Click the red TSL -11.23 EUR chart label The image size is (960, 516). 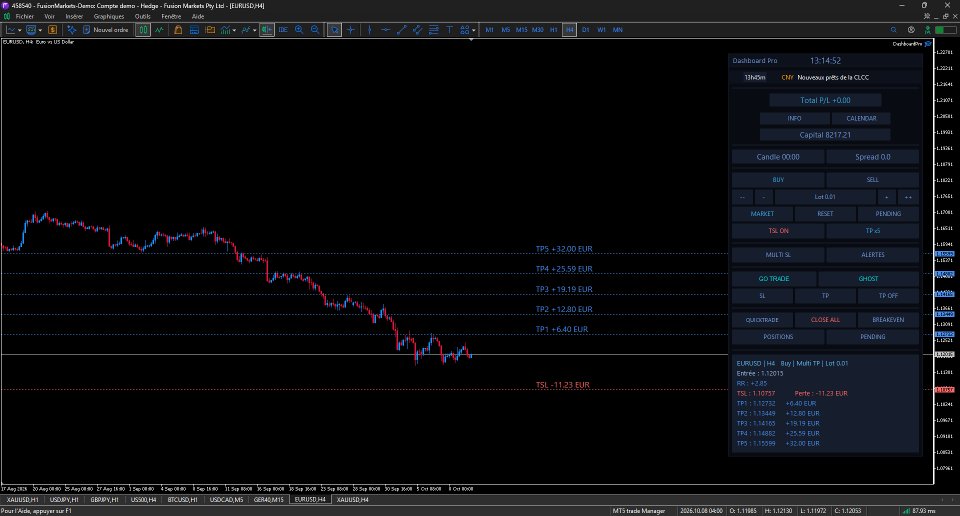pyautogui.click(x=563, y=385)
